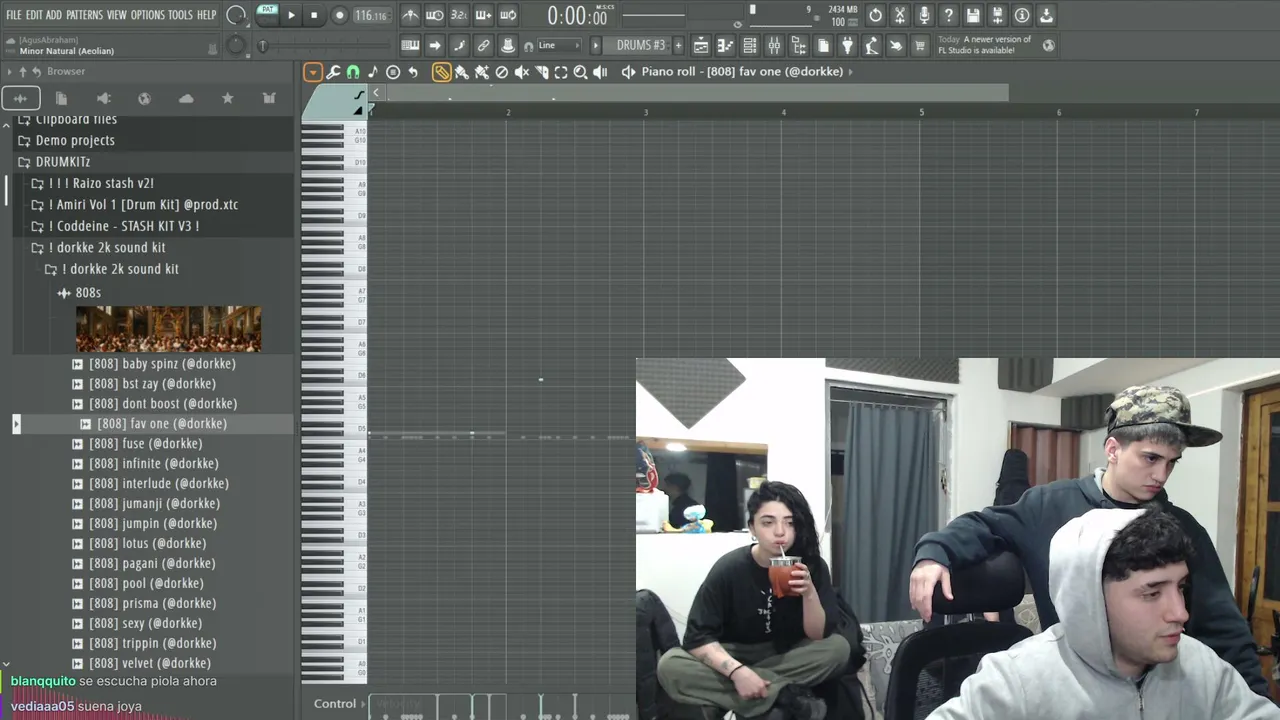Toggle the link/multilink controllers button

click(x=483, y=46)
